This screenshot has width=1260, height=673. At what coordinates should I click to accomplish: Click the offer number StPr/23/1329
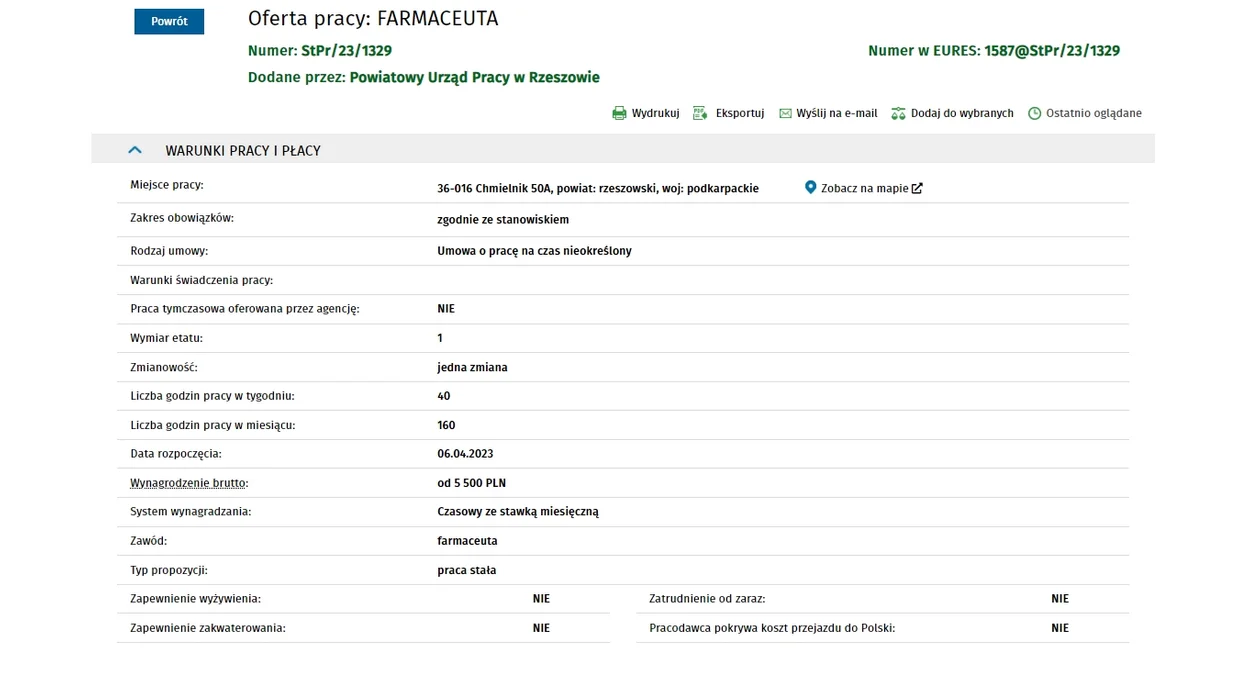pyautogui.click(x=346, y=51)
